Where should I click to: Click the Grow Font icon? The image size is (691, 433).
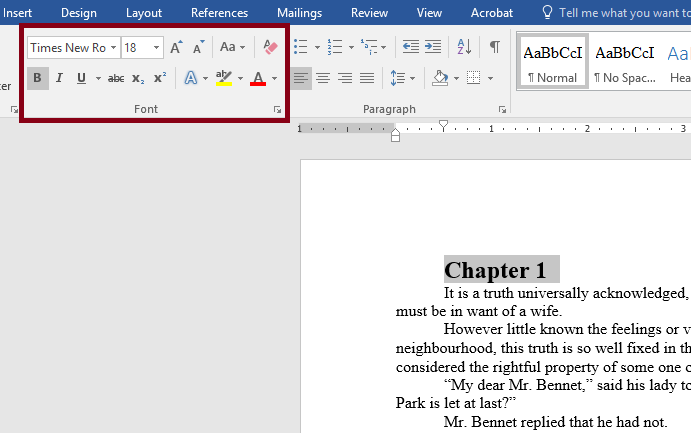[176, 47]
